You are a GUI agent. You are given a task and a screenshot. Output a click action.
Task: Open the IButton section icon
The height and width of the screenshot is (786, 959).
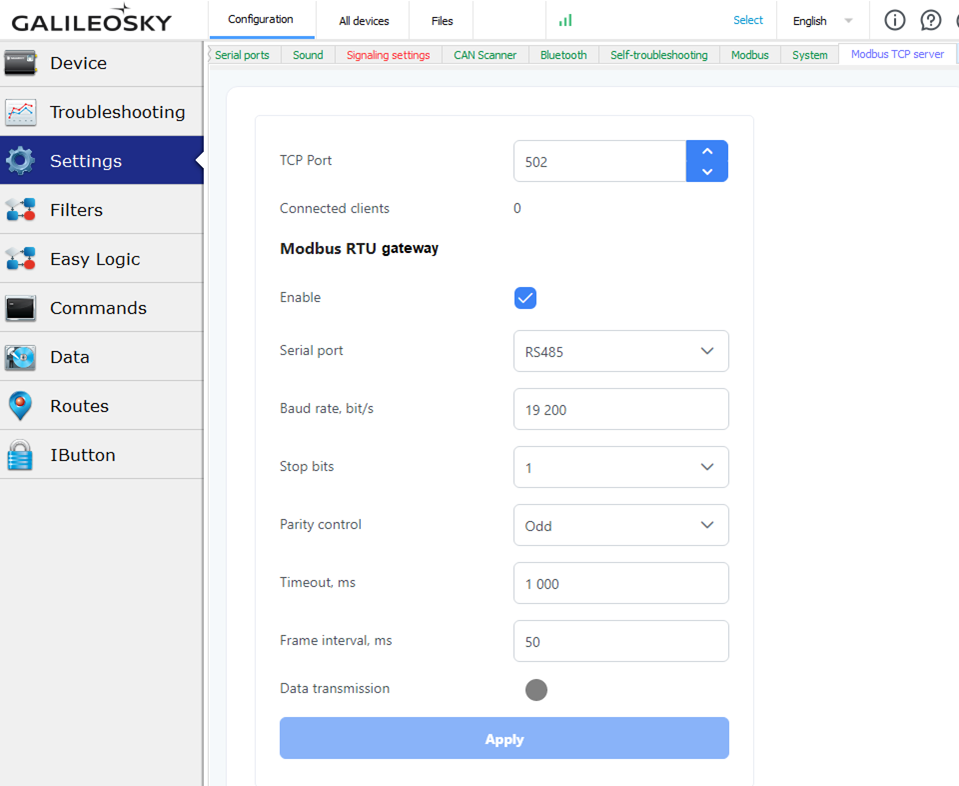pyautogui.click(x=21, y=455)
